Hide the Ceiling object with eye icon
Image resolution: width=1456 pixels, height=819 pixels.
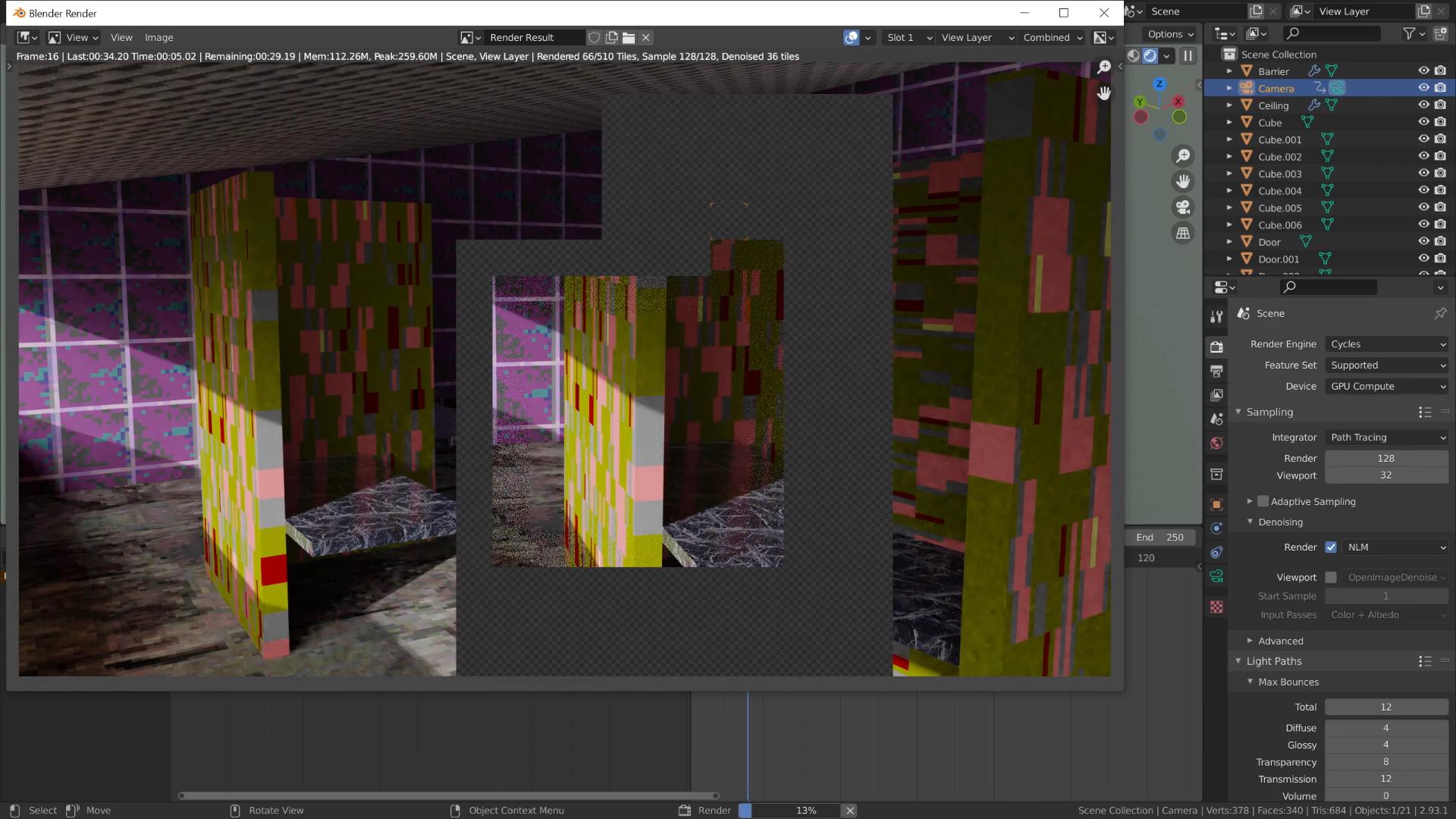[x=1423, y=105]
